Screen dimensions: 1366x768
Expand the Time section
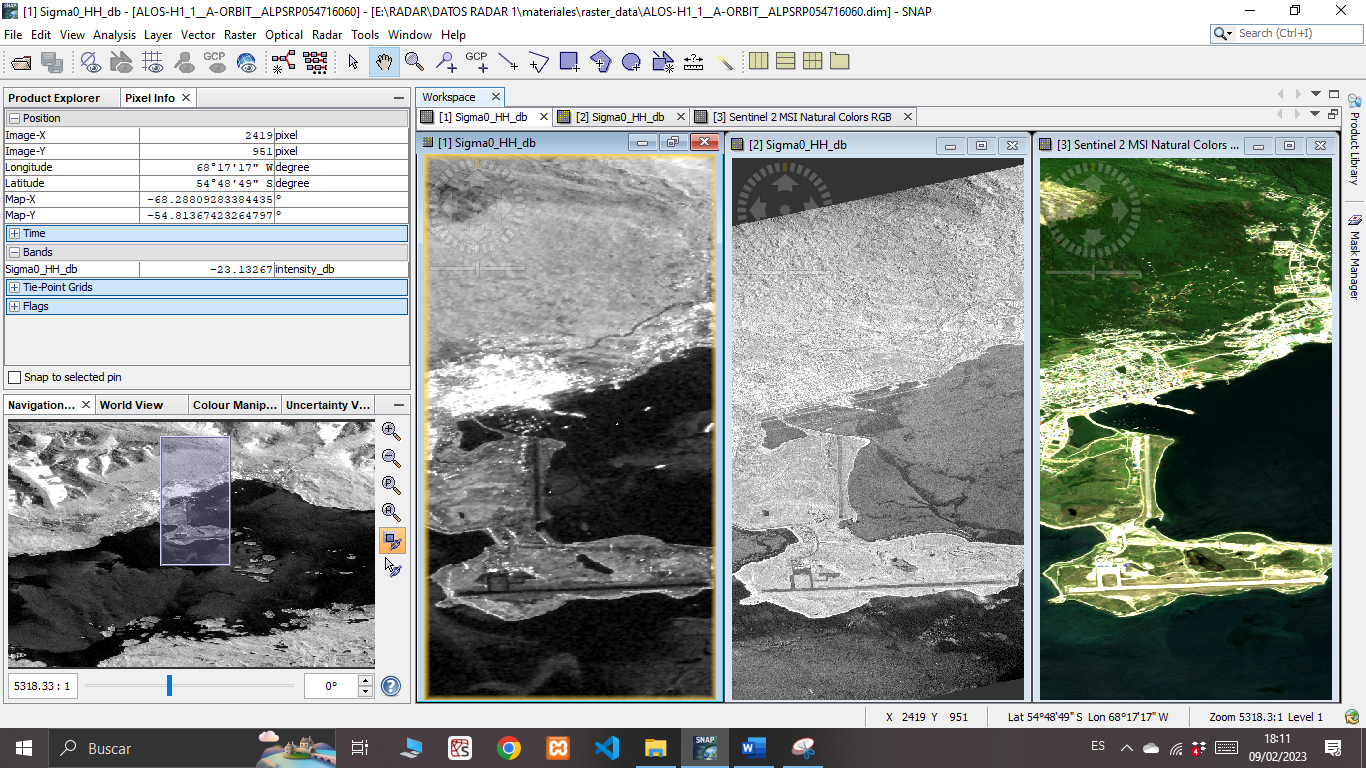coord(15,233)
